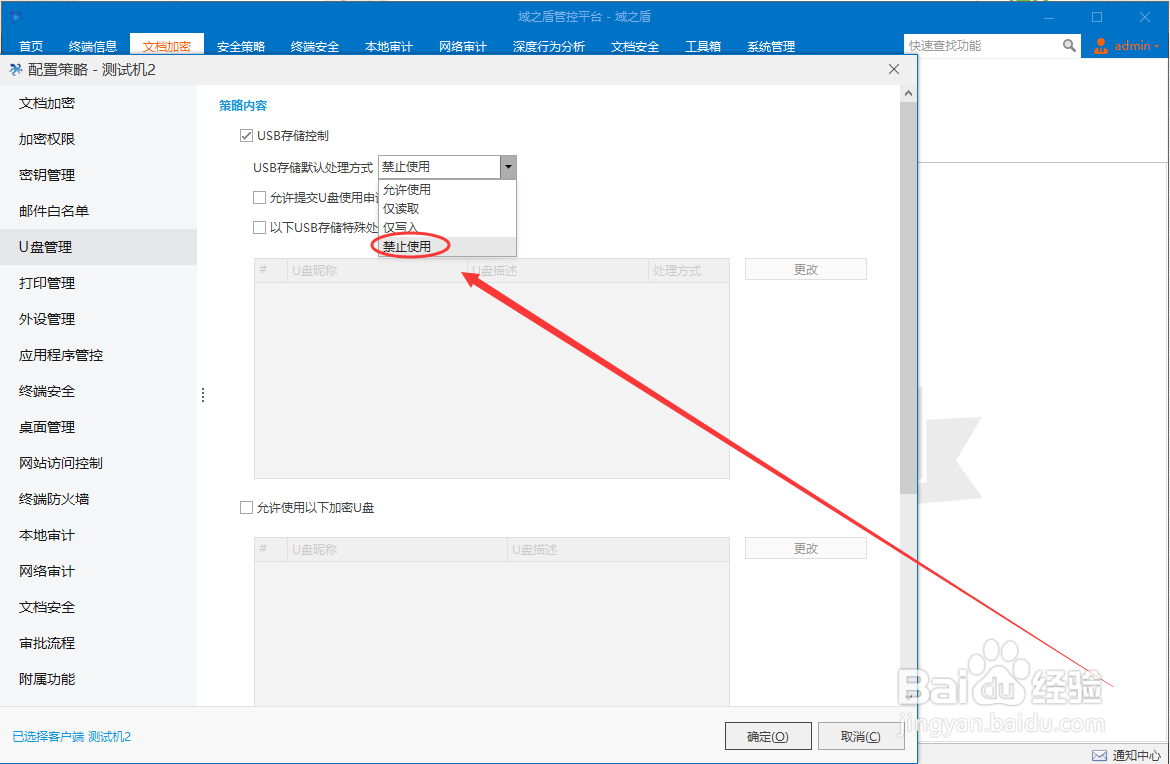
Task: Select 桌面管理 in left sidebar
Action: [x=98, y=427]
